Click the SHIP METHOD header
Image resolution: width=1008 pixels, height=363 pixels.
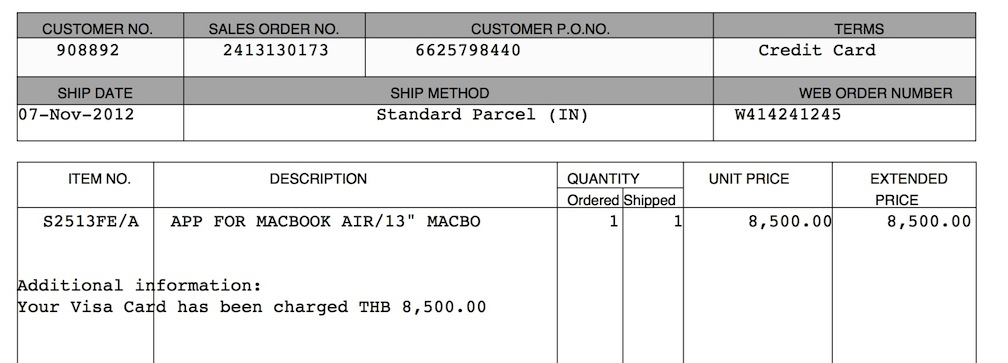pos(440,93)
